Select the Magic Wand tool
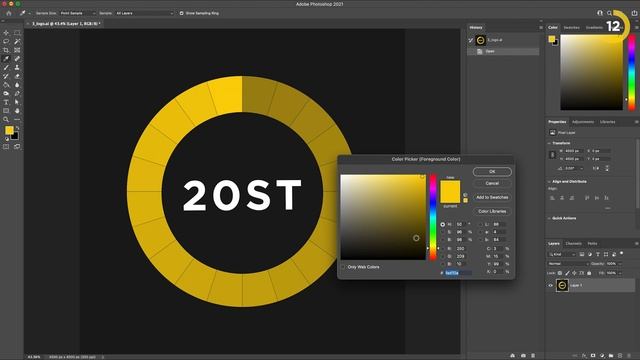This screenshot has width=640, height=360. pos(17,41)
